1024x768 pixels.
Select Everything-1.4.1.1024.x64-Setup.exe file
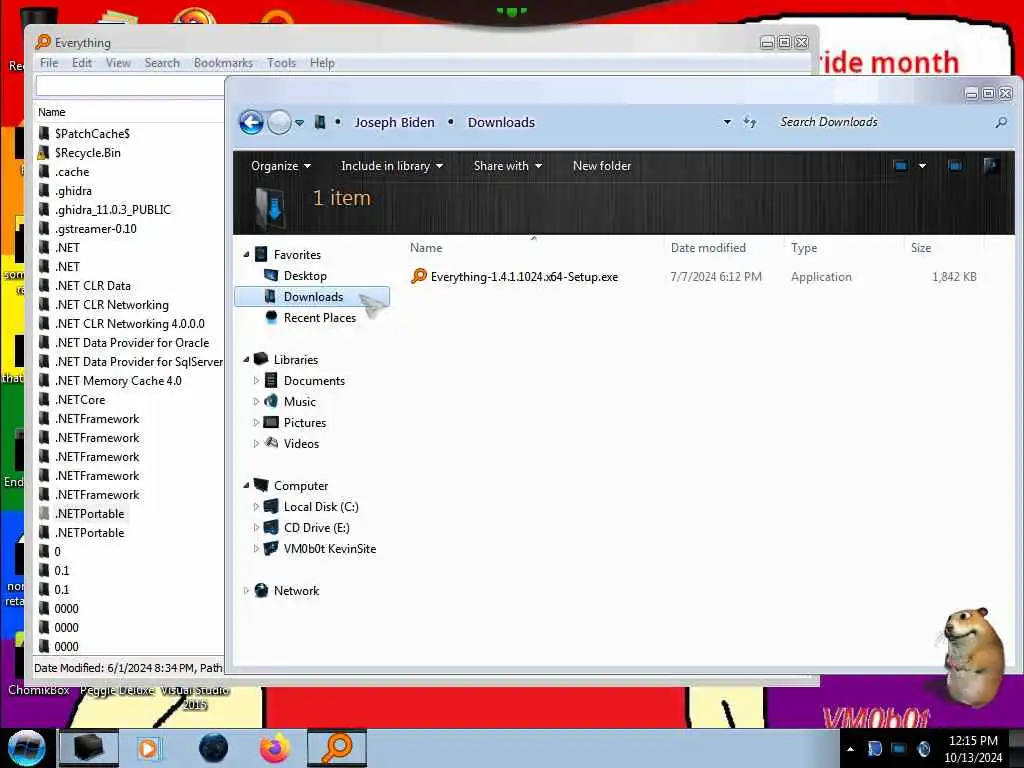(x=524, y=277)
